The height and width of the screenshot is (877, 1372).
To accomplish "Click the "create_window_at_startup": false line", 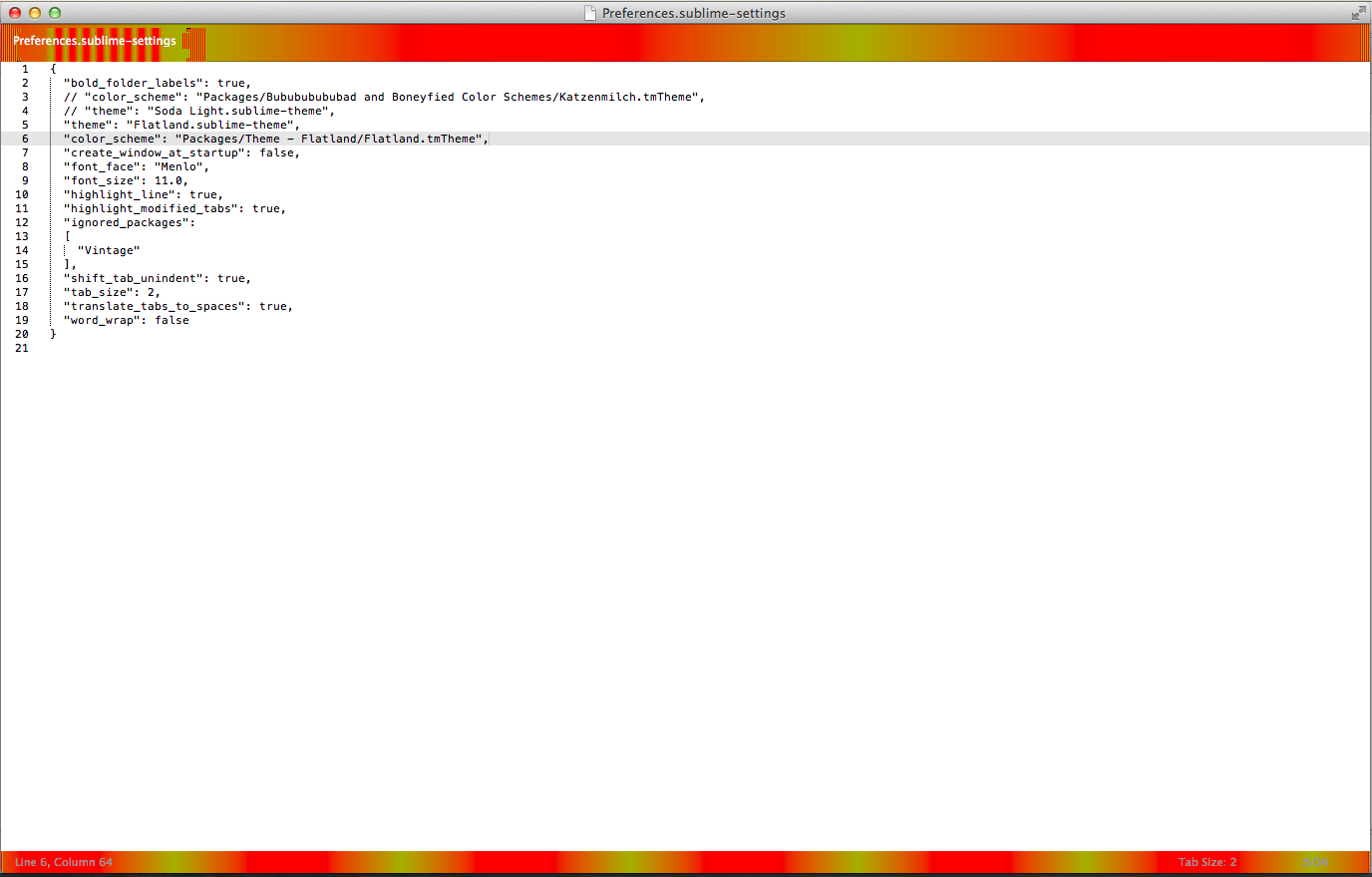I will pos(181,153).
